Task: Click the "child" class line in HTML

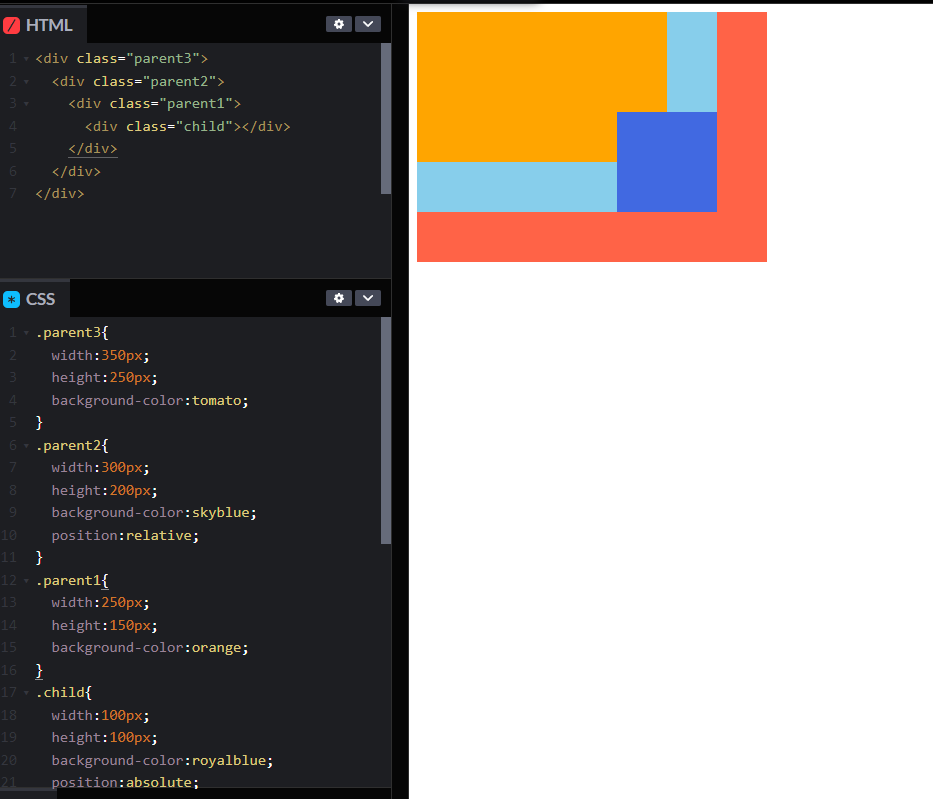Action: pyautogui.click(x=187, y=126)
